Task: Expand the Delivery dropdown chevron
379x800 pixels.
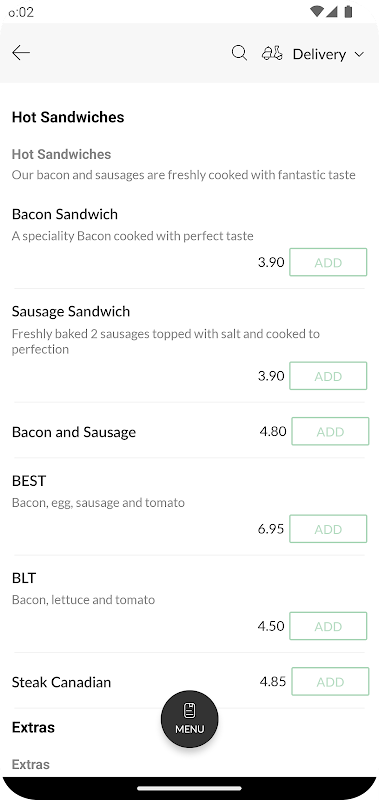Action: tap(359, 54)
